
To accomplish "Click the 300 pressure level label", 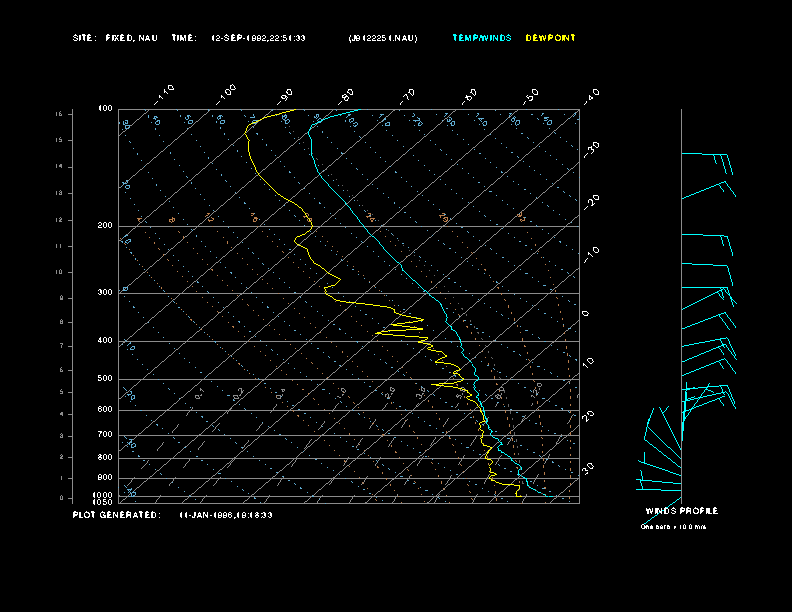I will [105, 293].
